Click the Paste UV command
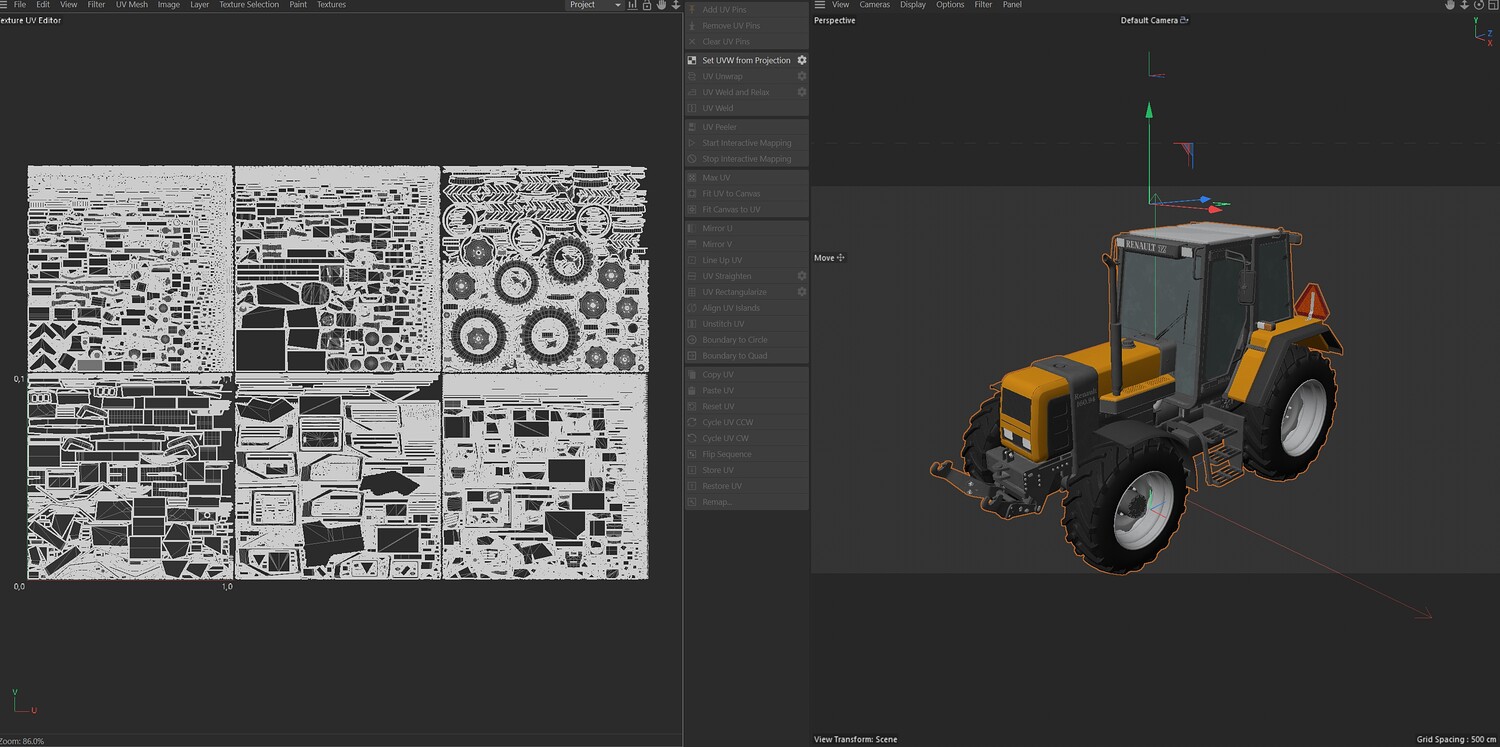Image resolution: width=1500 pixels, height=747 pixels. (746, 391)
